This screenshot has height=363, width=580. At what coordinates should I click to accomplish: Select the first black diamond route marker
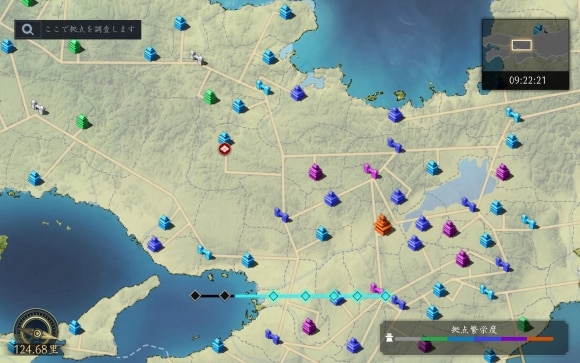point(195,296)
